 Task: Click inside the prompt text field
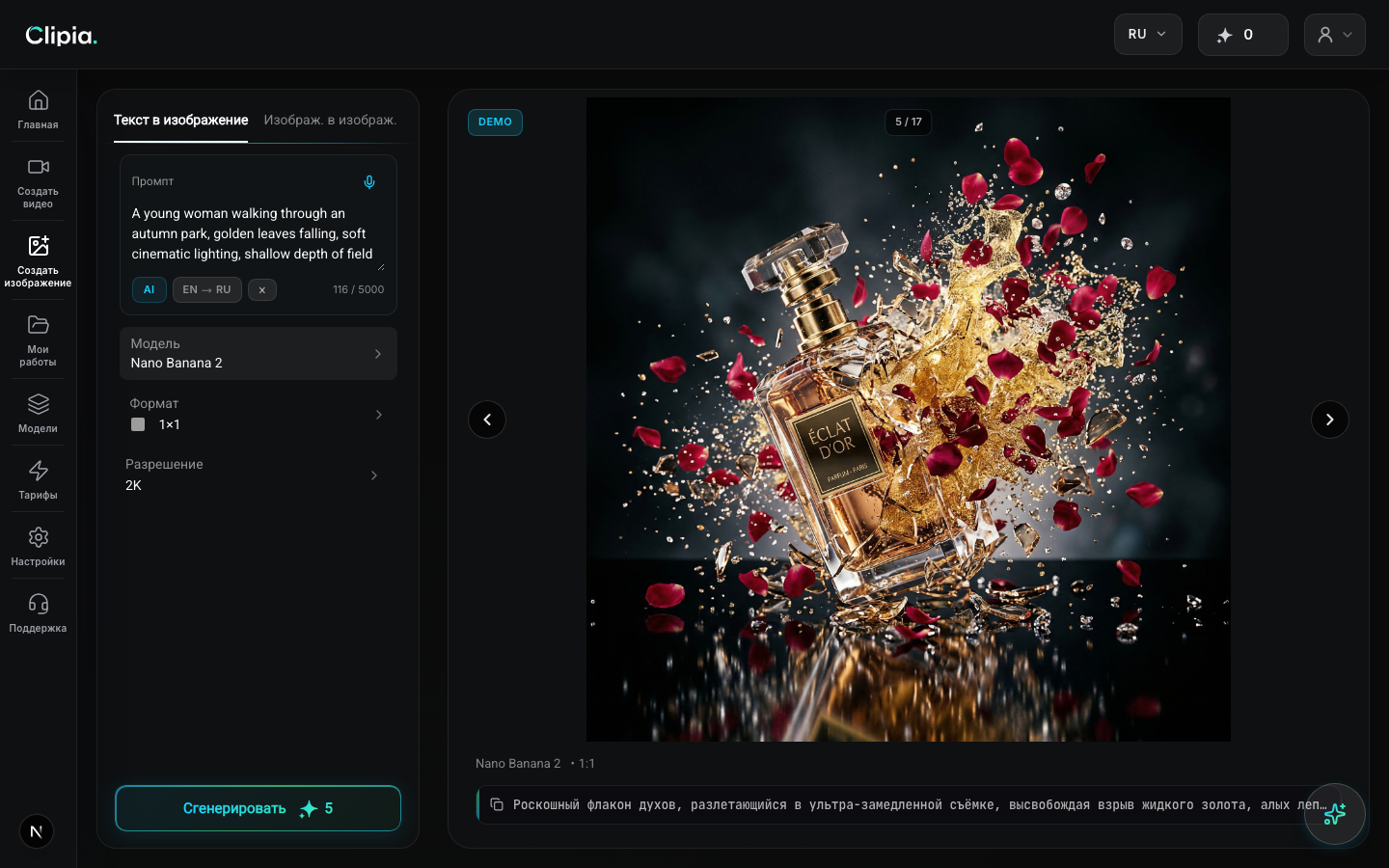[258, 234]
